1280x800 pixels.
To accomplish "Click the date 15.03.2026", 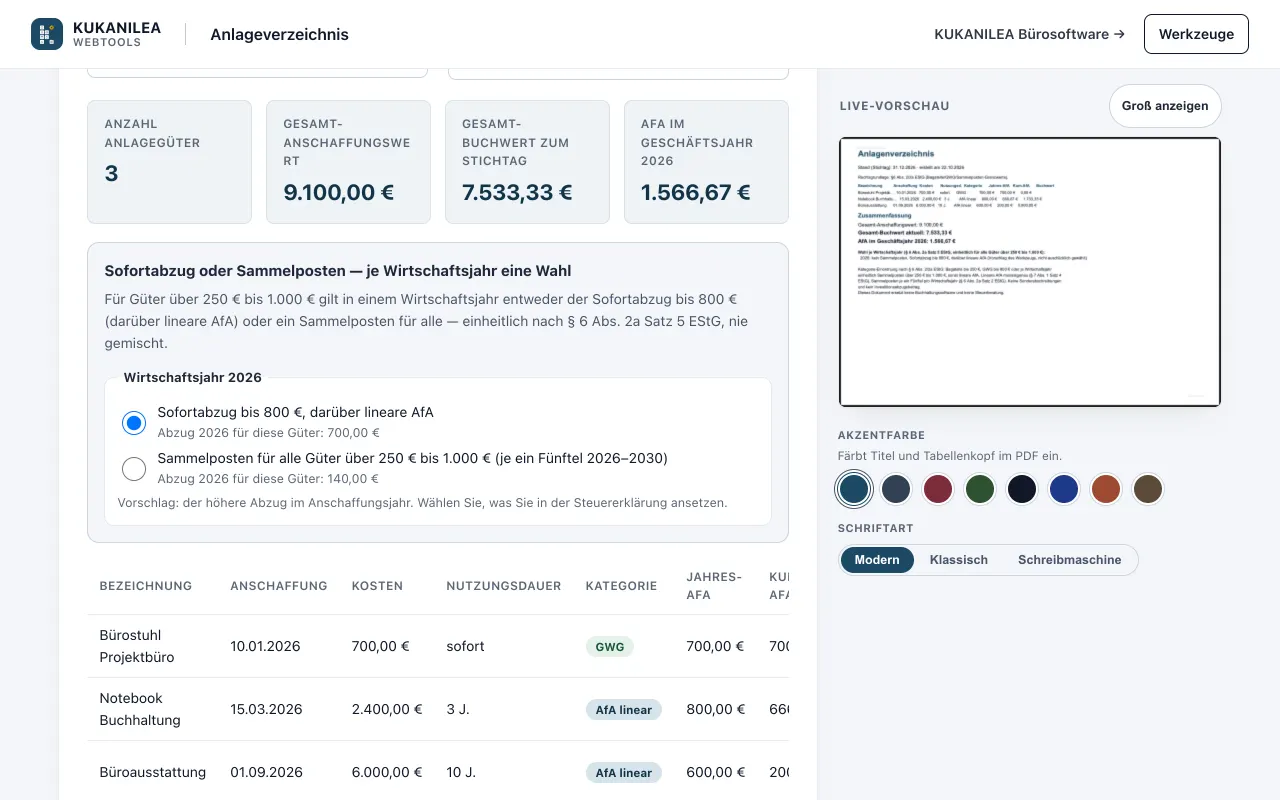I will click(x=266, y=709).
